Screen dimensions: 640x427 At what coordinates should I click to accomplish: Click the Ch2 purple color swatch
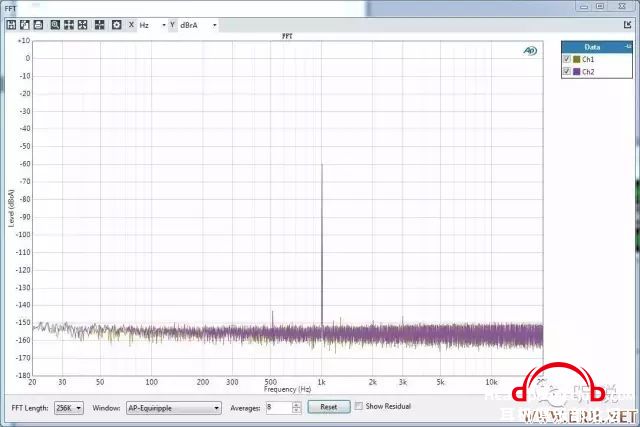coord(577,71)
